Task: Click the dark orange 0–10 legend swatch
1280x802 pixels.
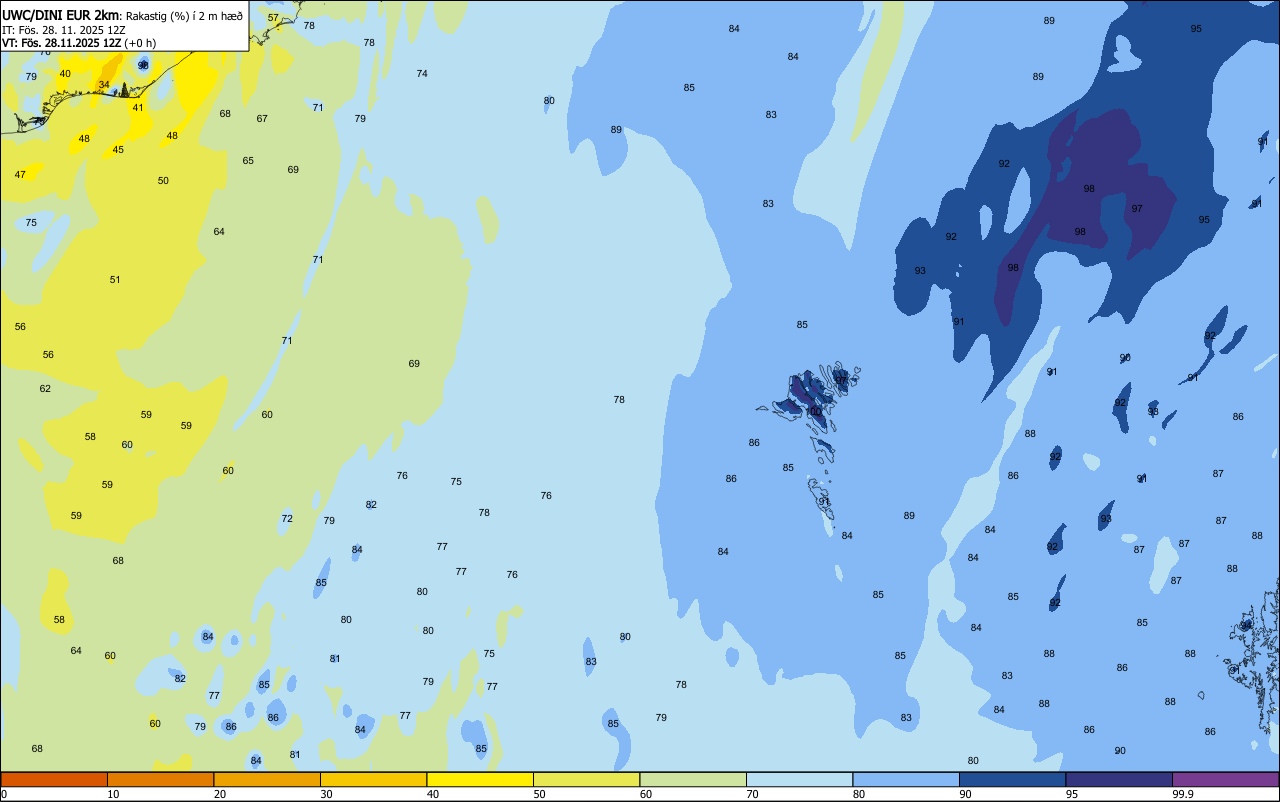Action: coord(54,779)
